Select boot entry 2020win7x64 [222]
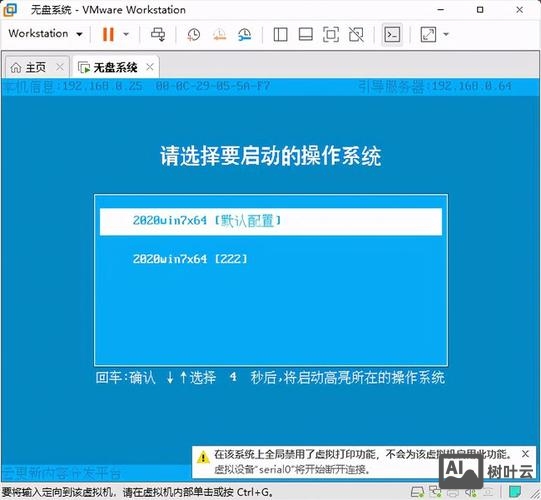The width and height of the screenshot is (541, 500). click(x=190, y=259)
